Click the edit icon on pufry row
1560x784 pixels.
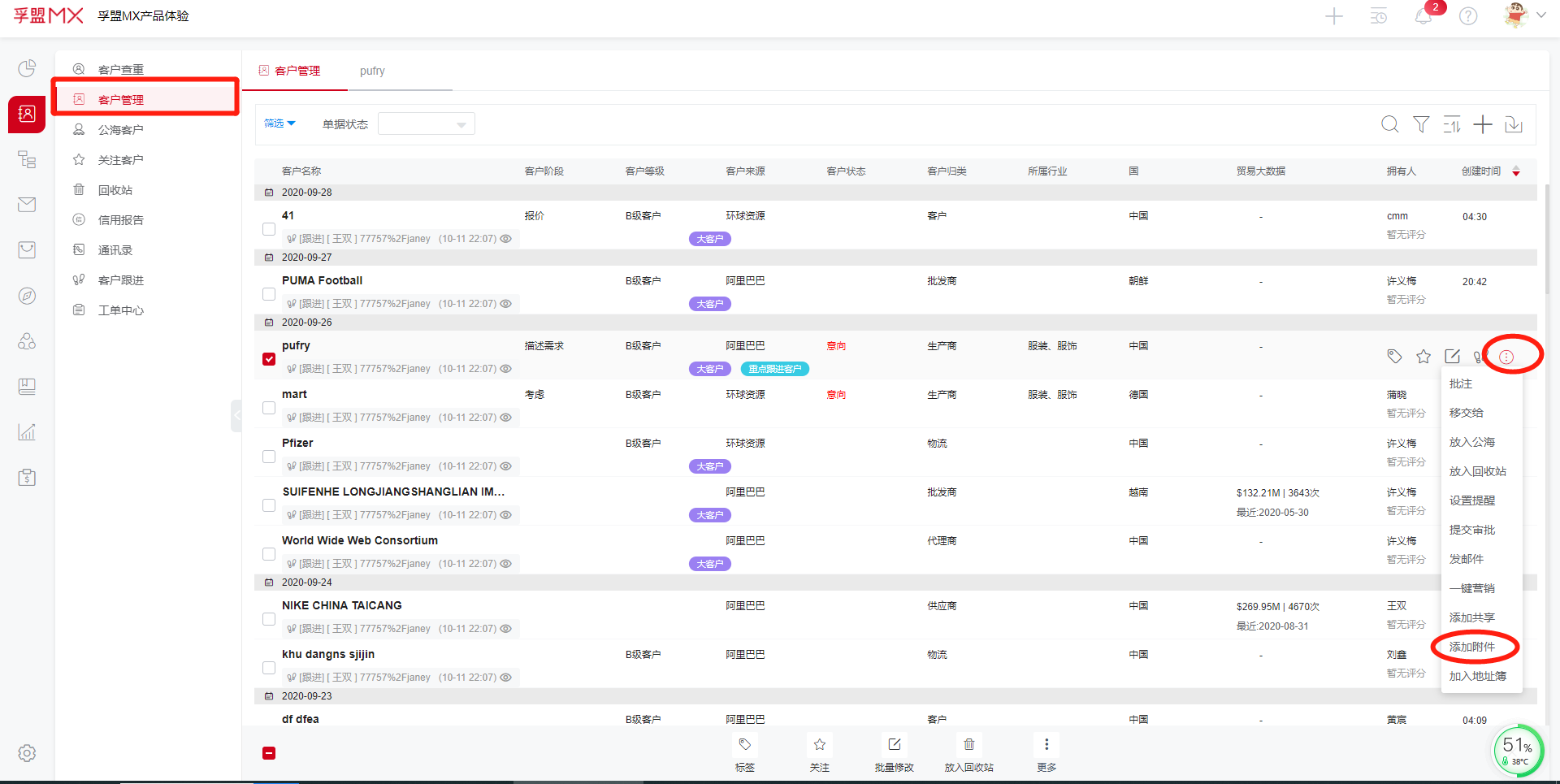coord(1452,357)
